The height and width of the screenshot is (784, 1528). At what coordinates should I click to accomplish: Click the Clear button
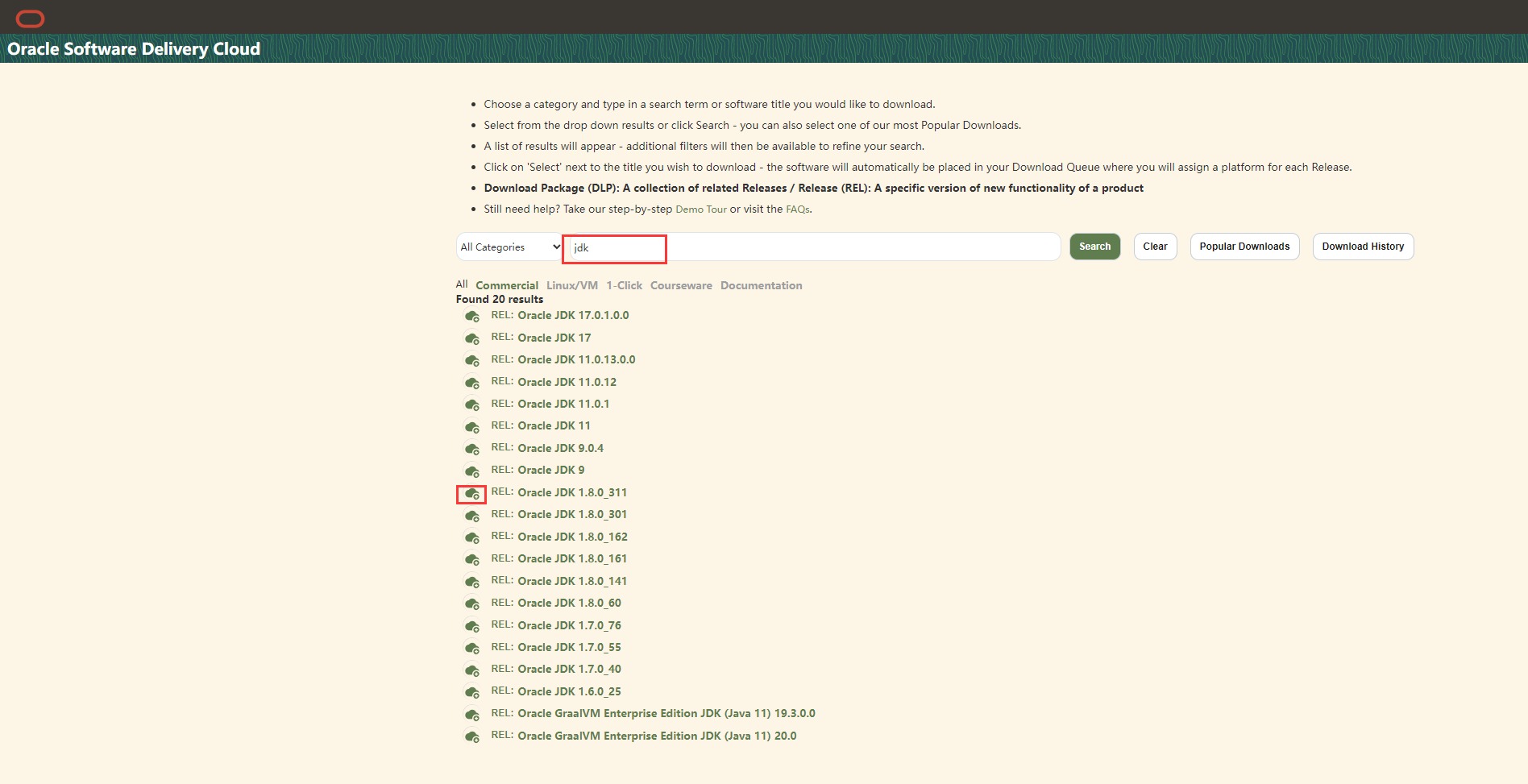pos(1155,247)
